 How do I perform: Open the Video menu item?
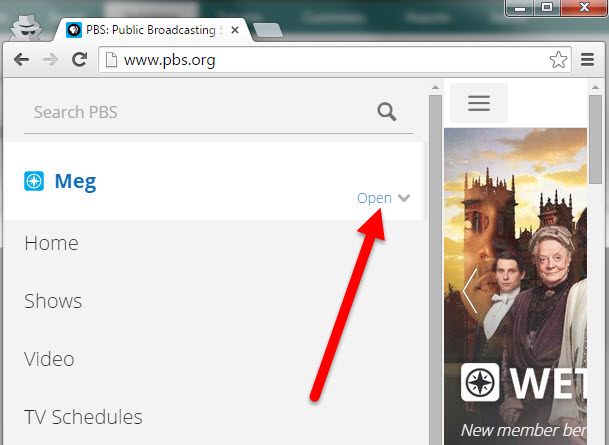(49, 359)
